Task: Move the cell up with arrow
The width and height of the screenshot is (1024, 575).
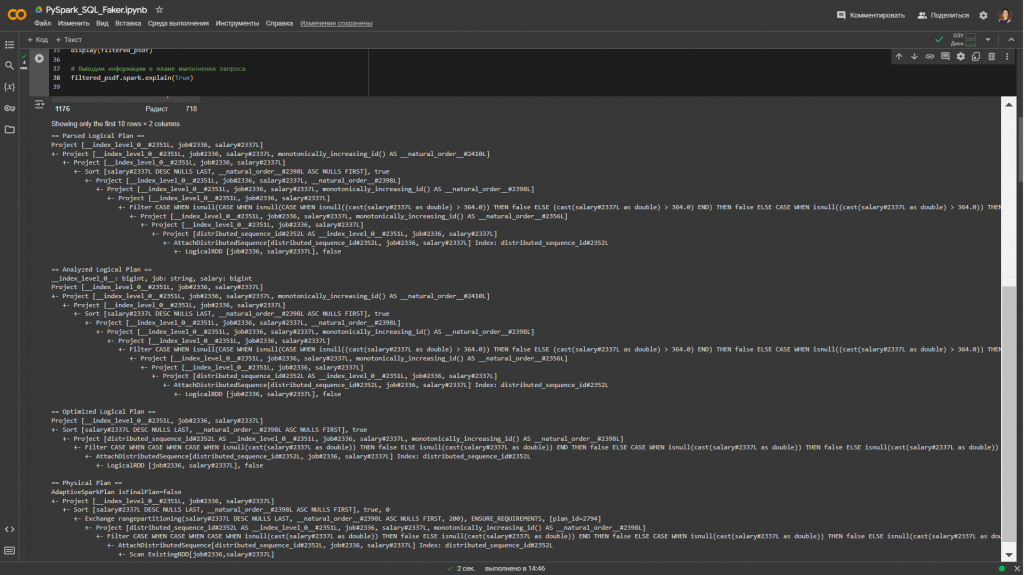Action: (899, 56)
